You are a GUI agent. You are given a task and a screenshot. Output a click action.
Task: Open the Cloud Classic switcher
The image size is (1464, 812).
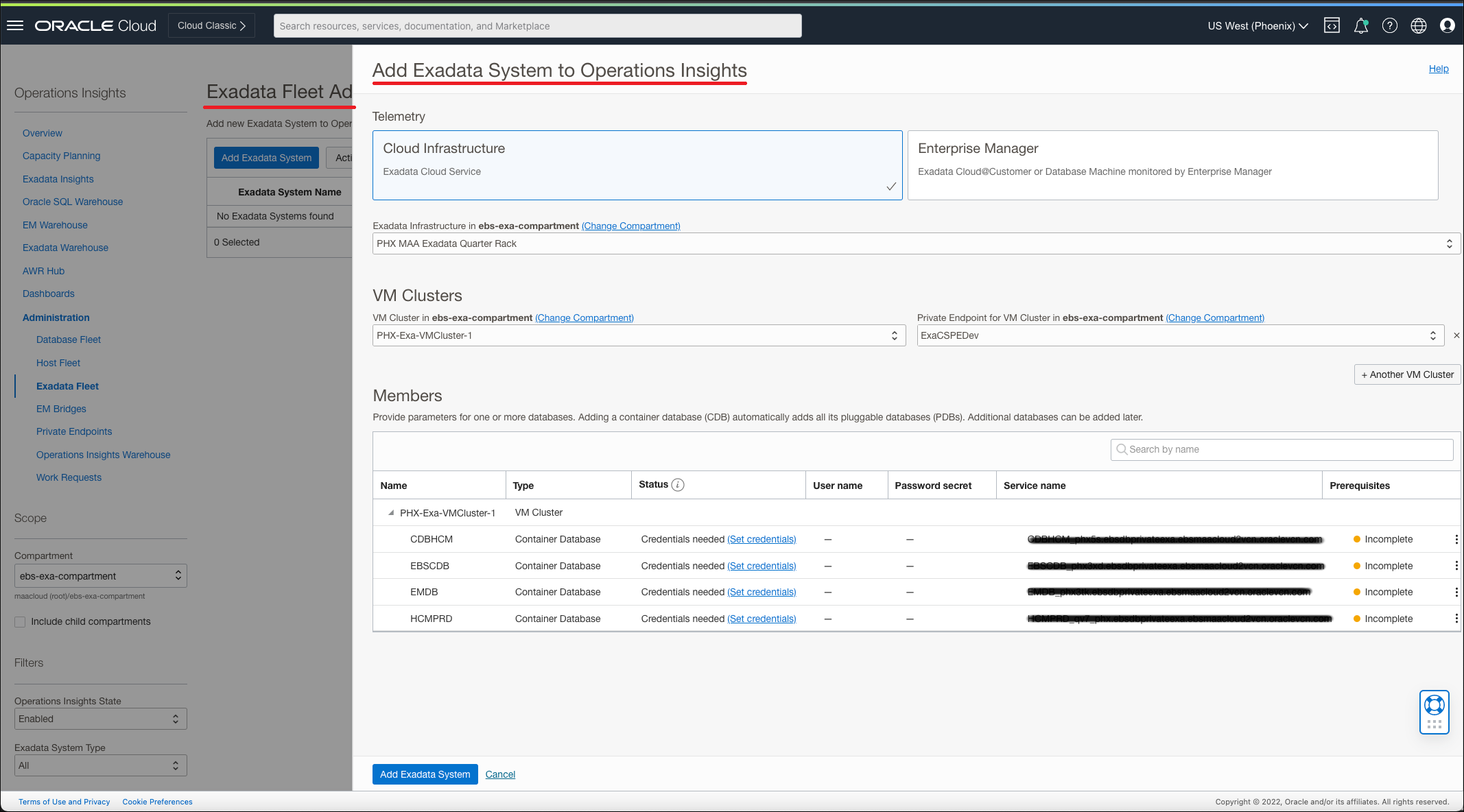(x=211, y=25)
